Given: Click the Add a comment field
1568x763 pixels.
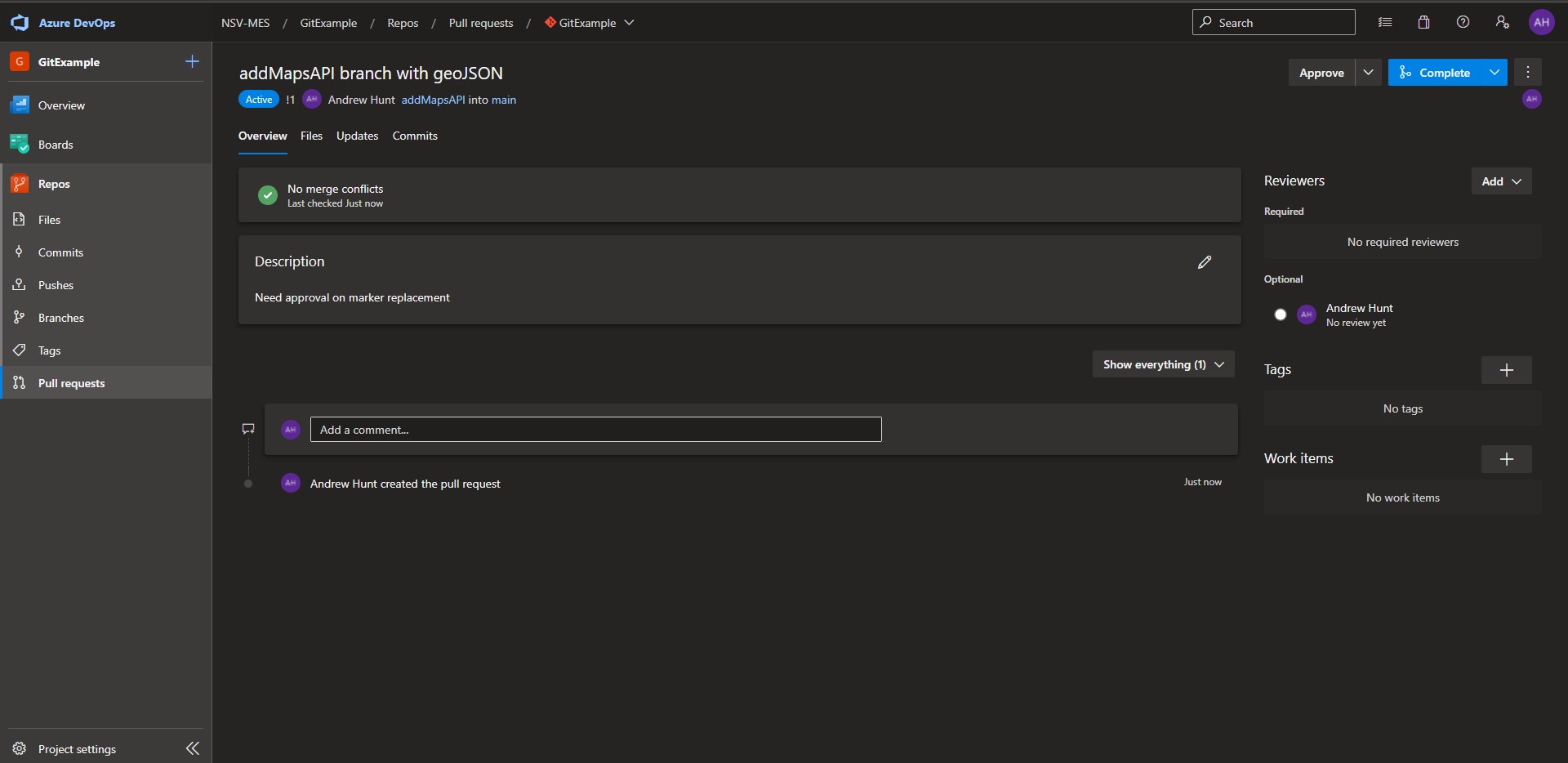Looking at the screenshot, I should coord(595,430).
